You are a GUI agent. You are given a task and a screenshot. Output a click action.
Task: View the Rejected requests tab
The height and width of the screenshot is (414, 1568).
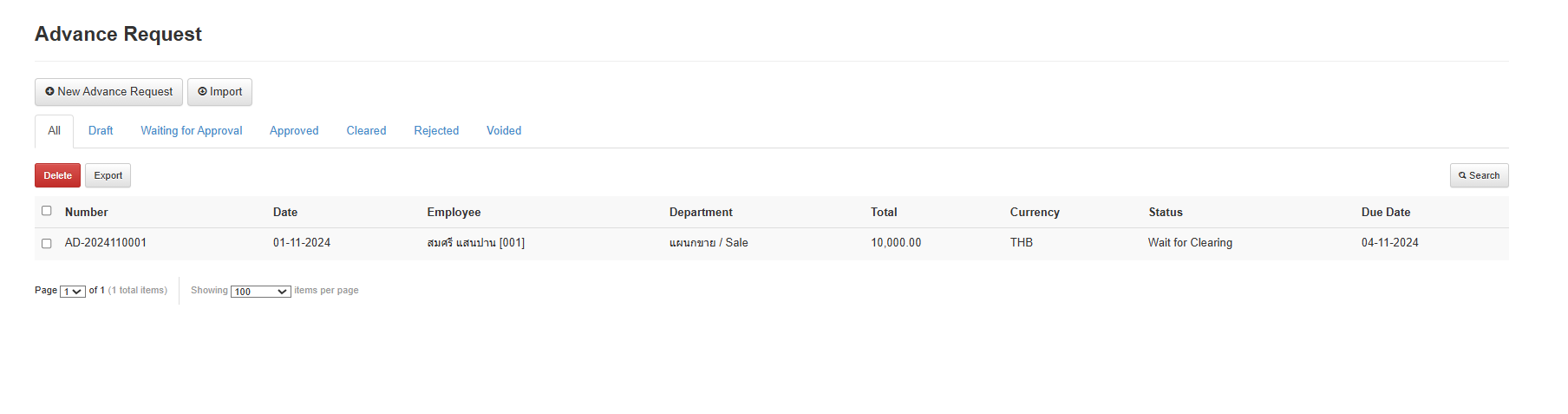point(436,131)
